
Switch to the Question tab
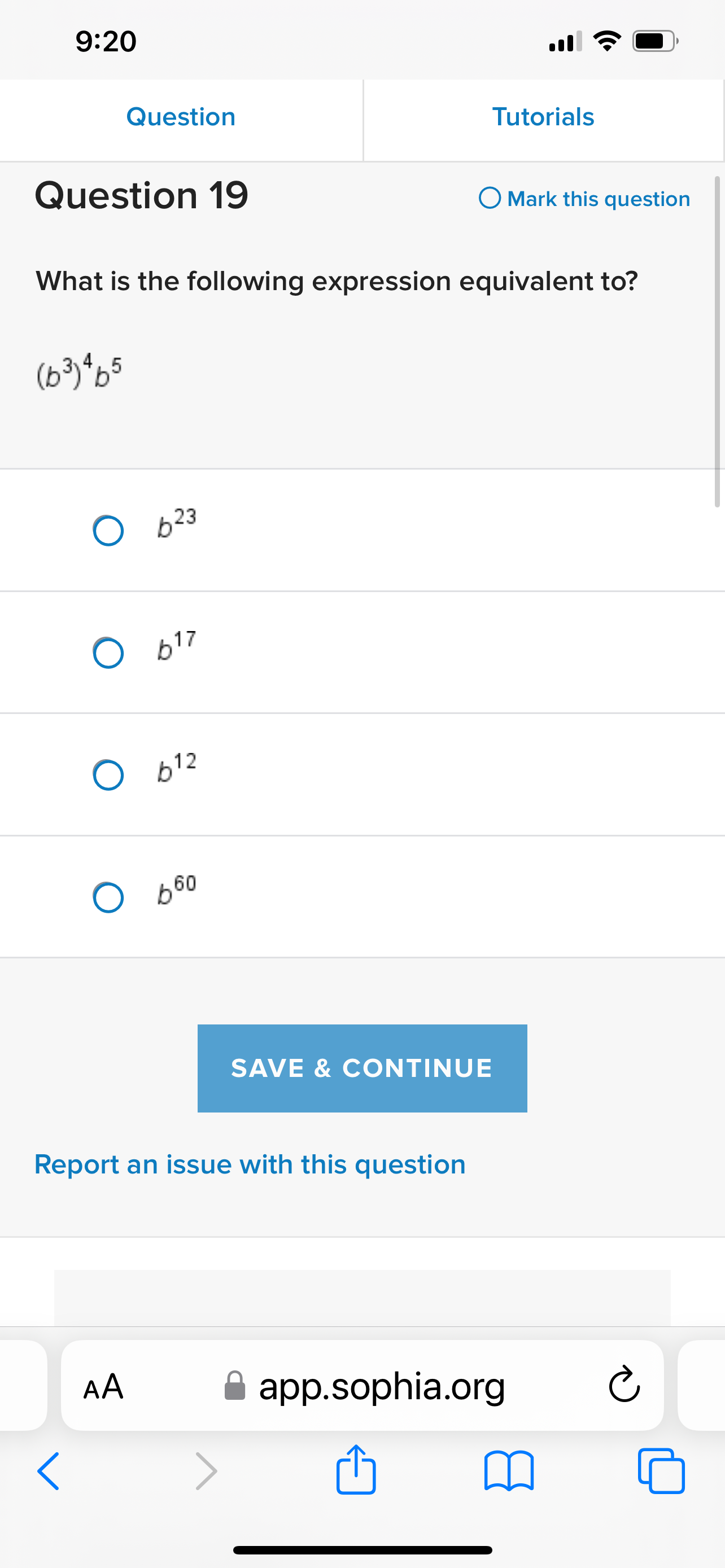181,117
